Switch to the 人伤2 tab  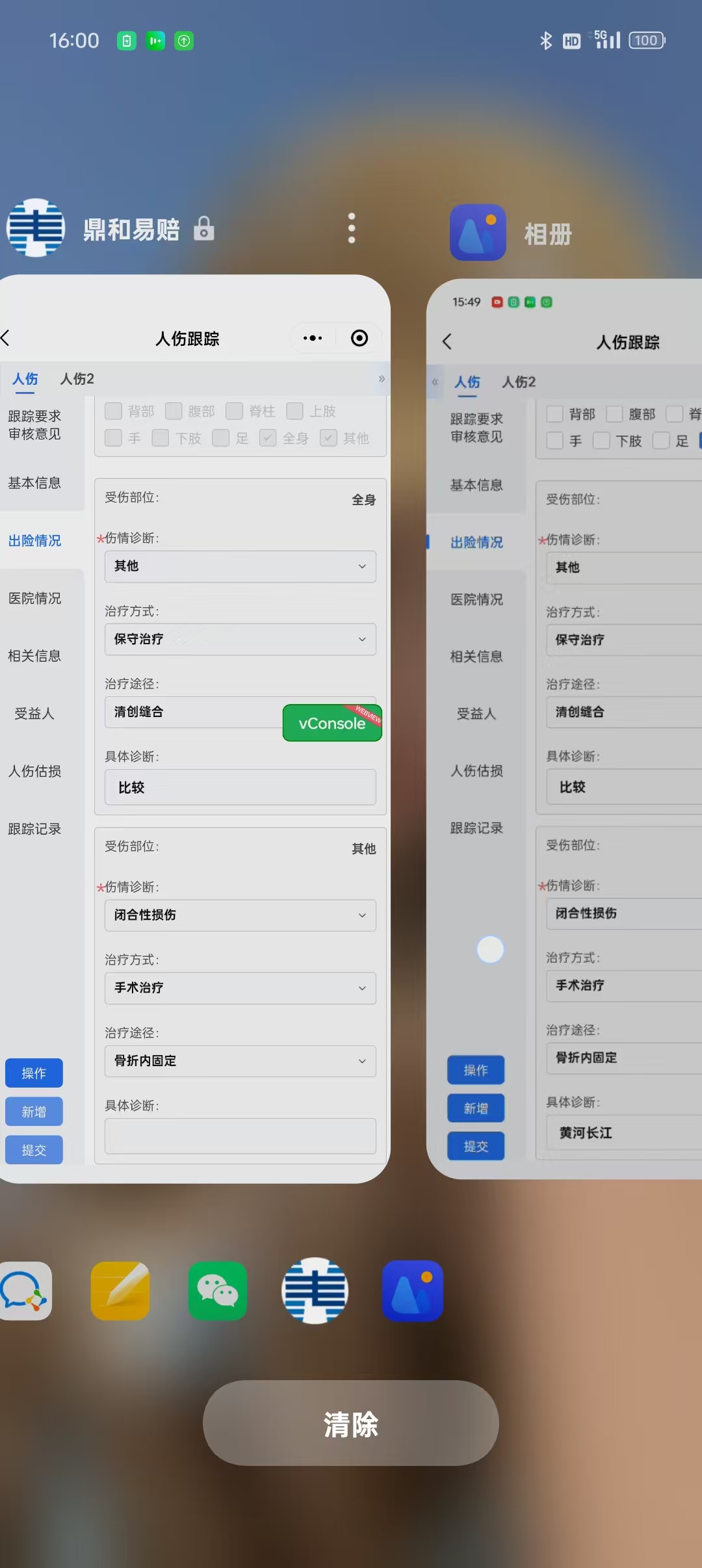[77, 379]
